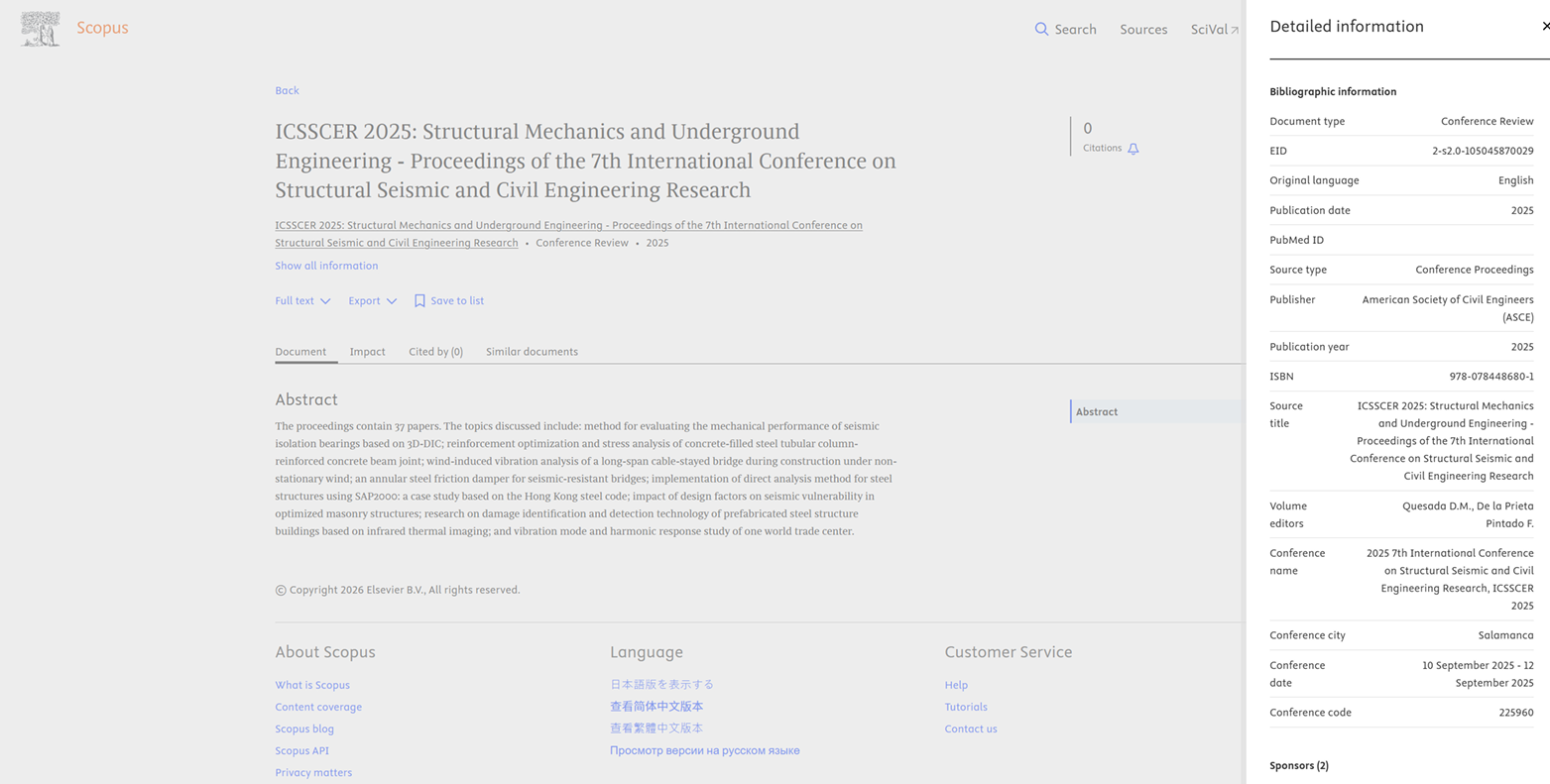The height and width of the screenshot is (784, 1550).
Task: Open What is Scopus link
Action: 312,685
